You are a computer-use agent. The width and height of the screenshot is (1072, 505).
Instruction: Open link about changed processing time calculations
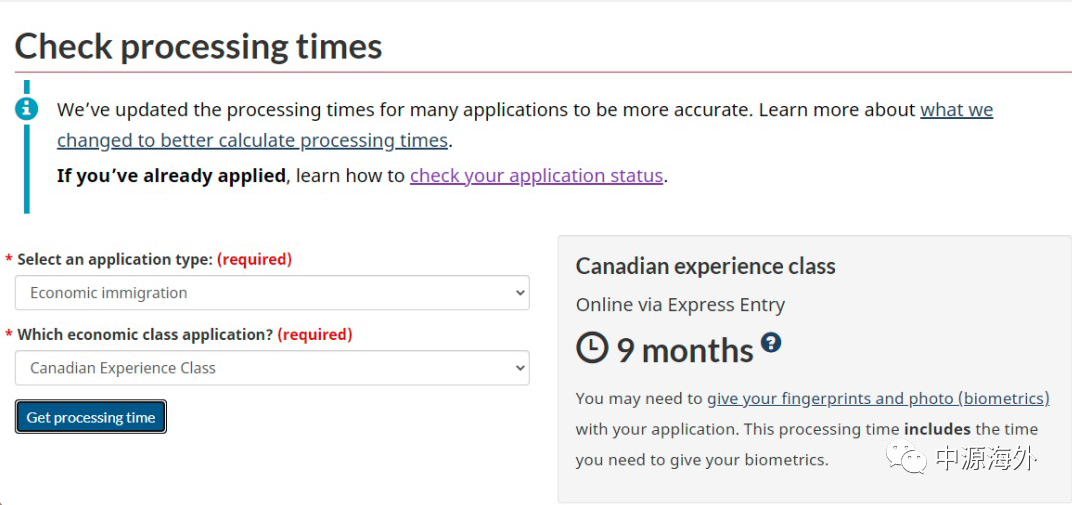[252, 140]
